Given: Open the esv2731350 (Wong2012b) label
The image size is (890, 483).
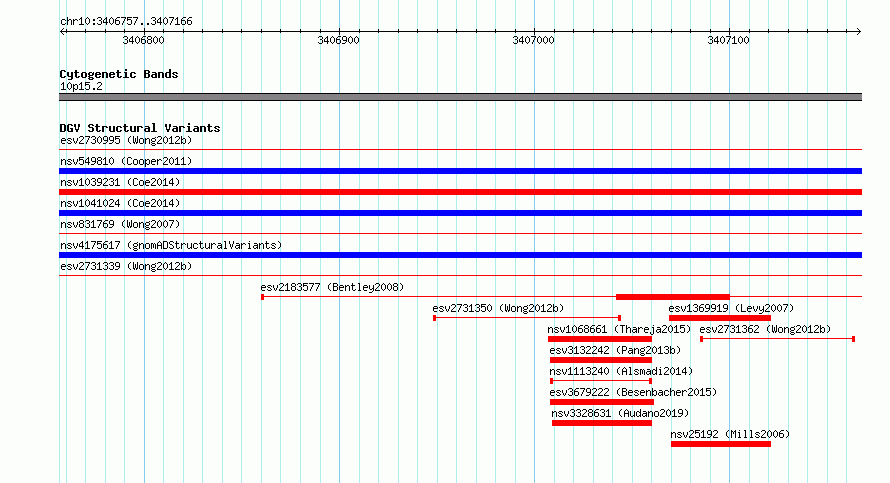Looking at the screenshot, I should [498, 308].
